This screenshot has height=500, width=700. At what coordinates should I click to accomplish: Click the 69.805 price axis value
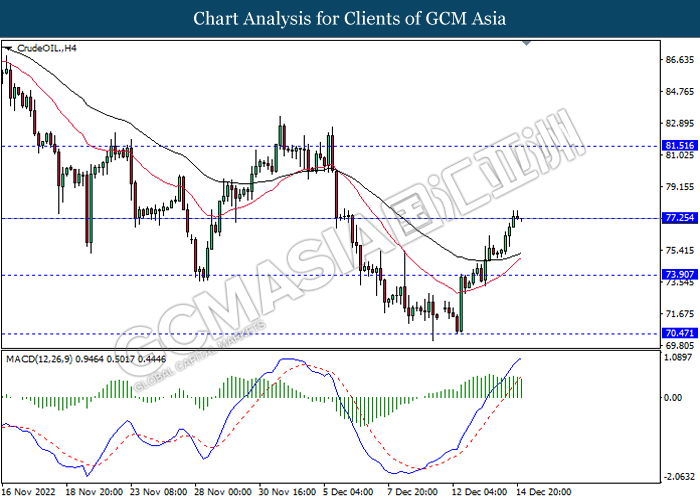pyautogui.click(x=680, y=346)
